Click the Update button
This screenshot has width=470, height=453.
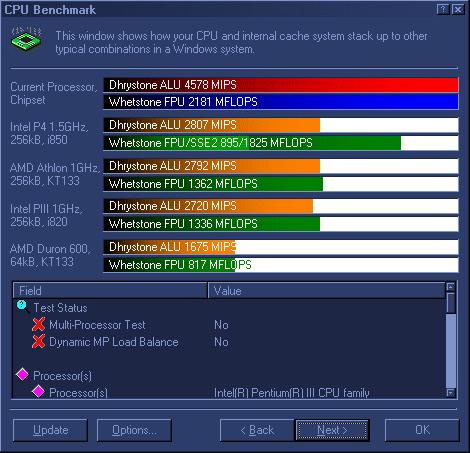point(50,430)
